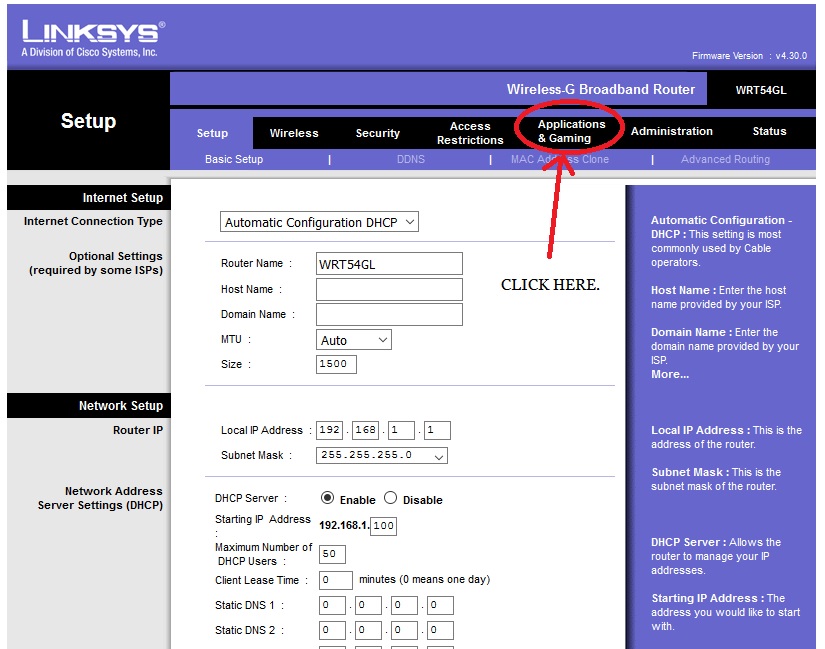The image size is (825, 649).
Task: Open the DDNS sub-tab
Action: click(x=410, y=159)
